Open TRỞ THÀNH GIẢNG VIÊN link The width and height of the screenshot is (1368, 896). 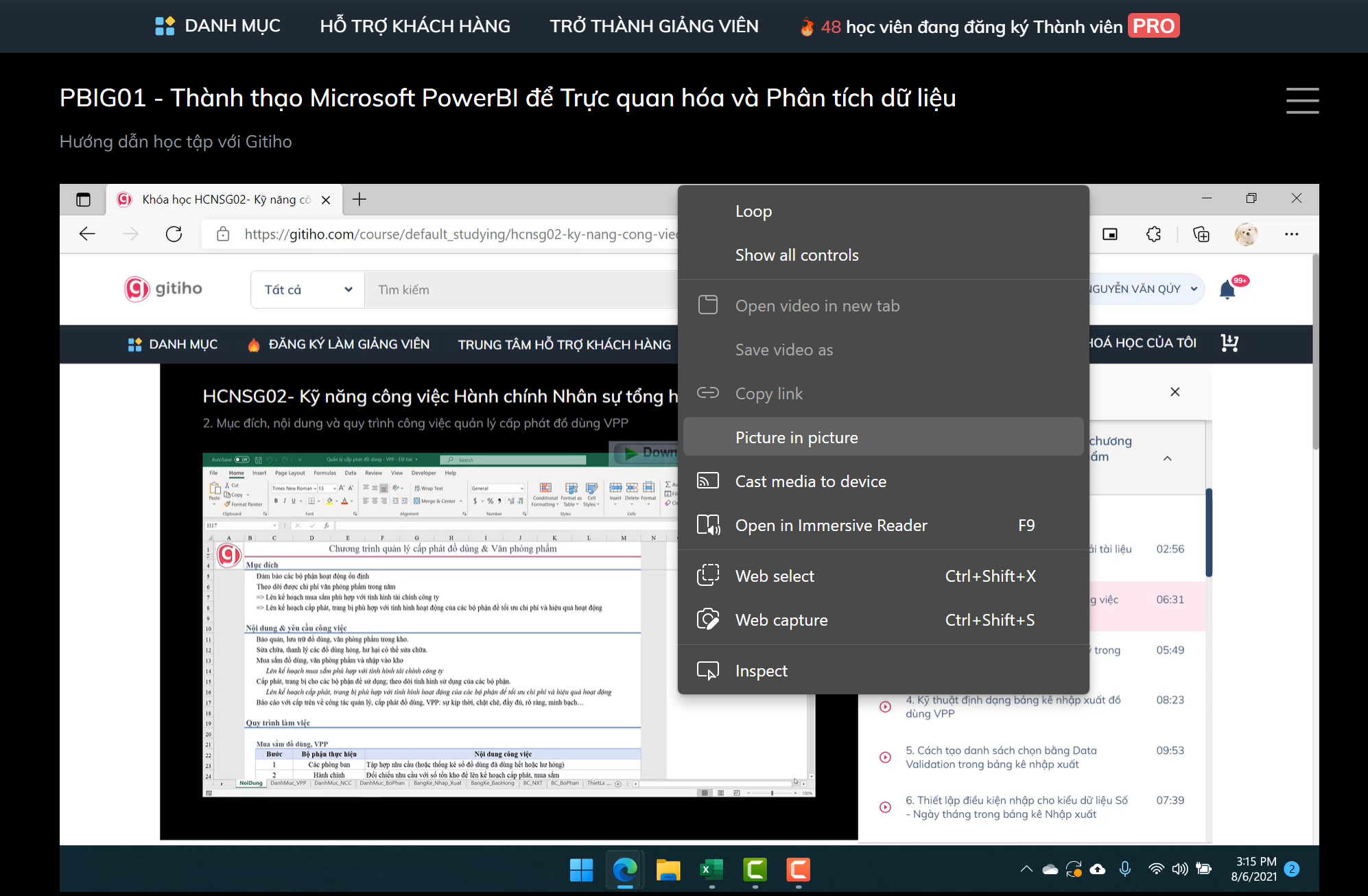pos(654,26)
